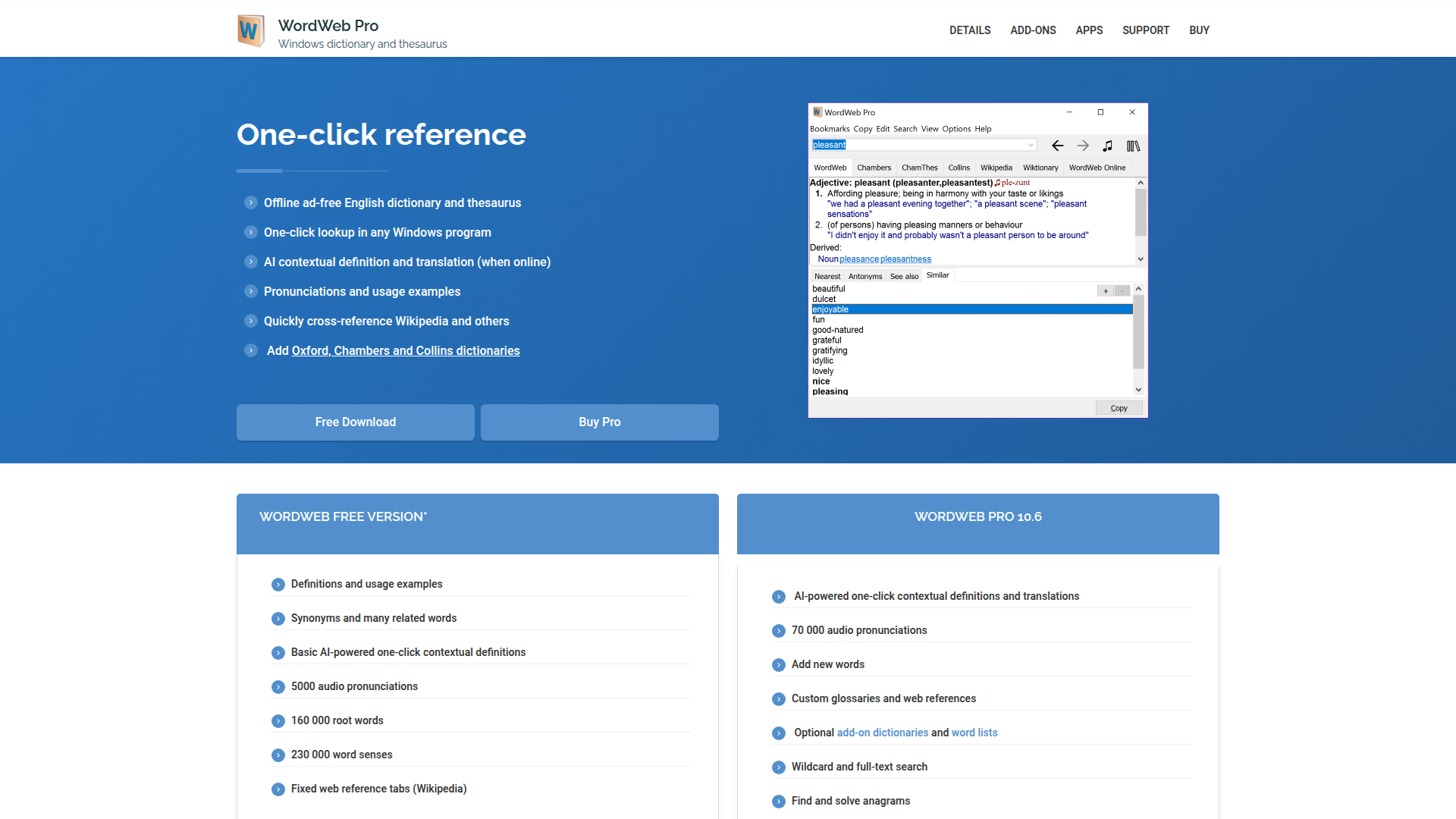Viewport: 1456px width, 819px height.
Task: Follow the add-on dictionaries link
Action: coord(883,733)
